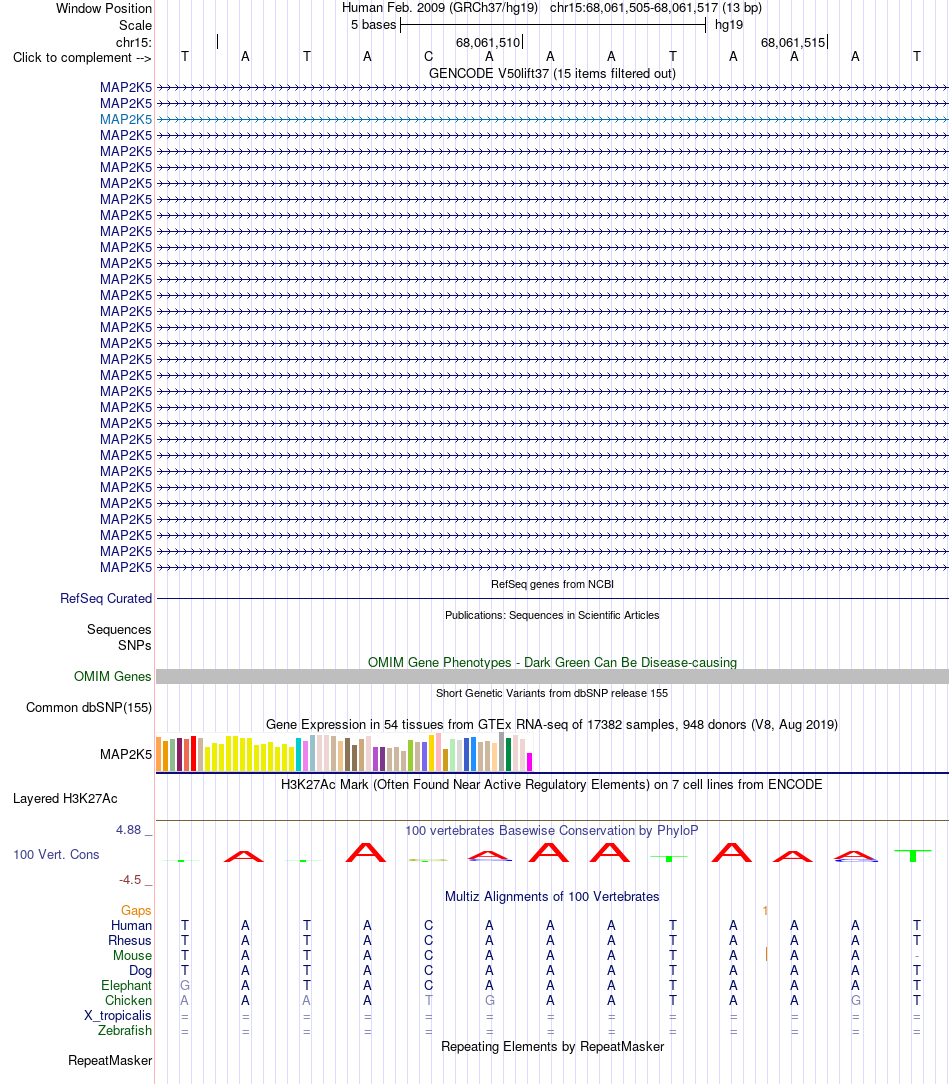Viewport: 950px width, 1084px height.
Task: Click the orange Gaps row label
Action: (x=136, y=910)
